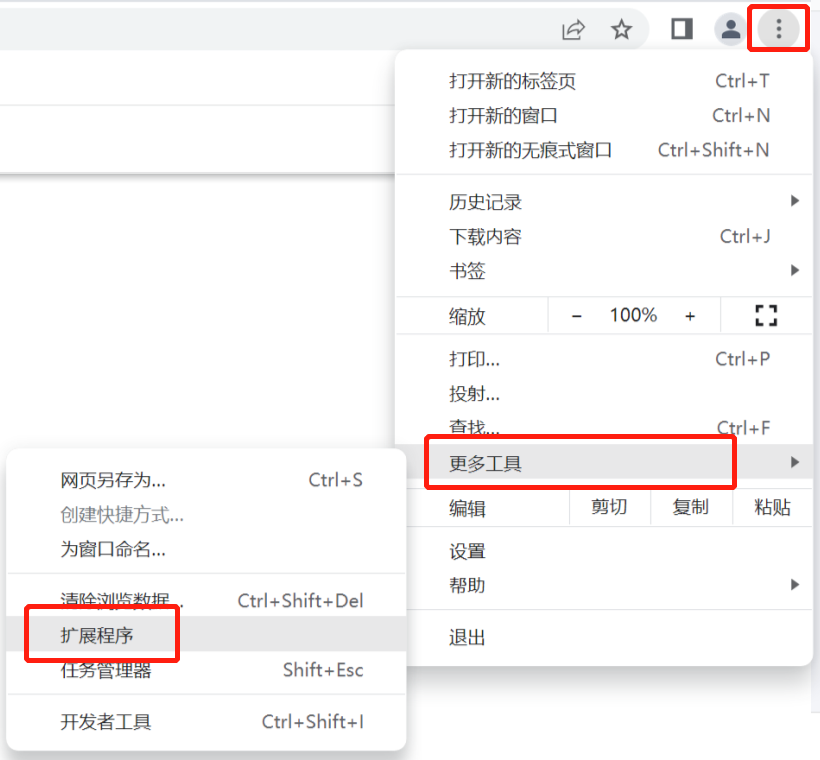Click the 剪切 button
The image size is (820, 760).
point(609,507)
